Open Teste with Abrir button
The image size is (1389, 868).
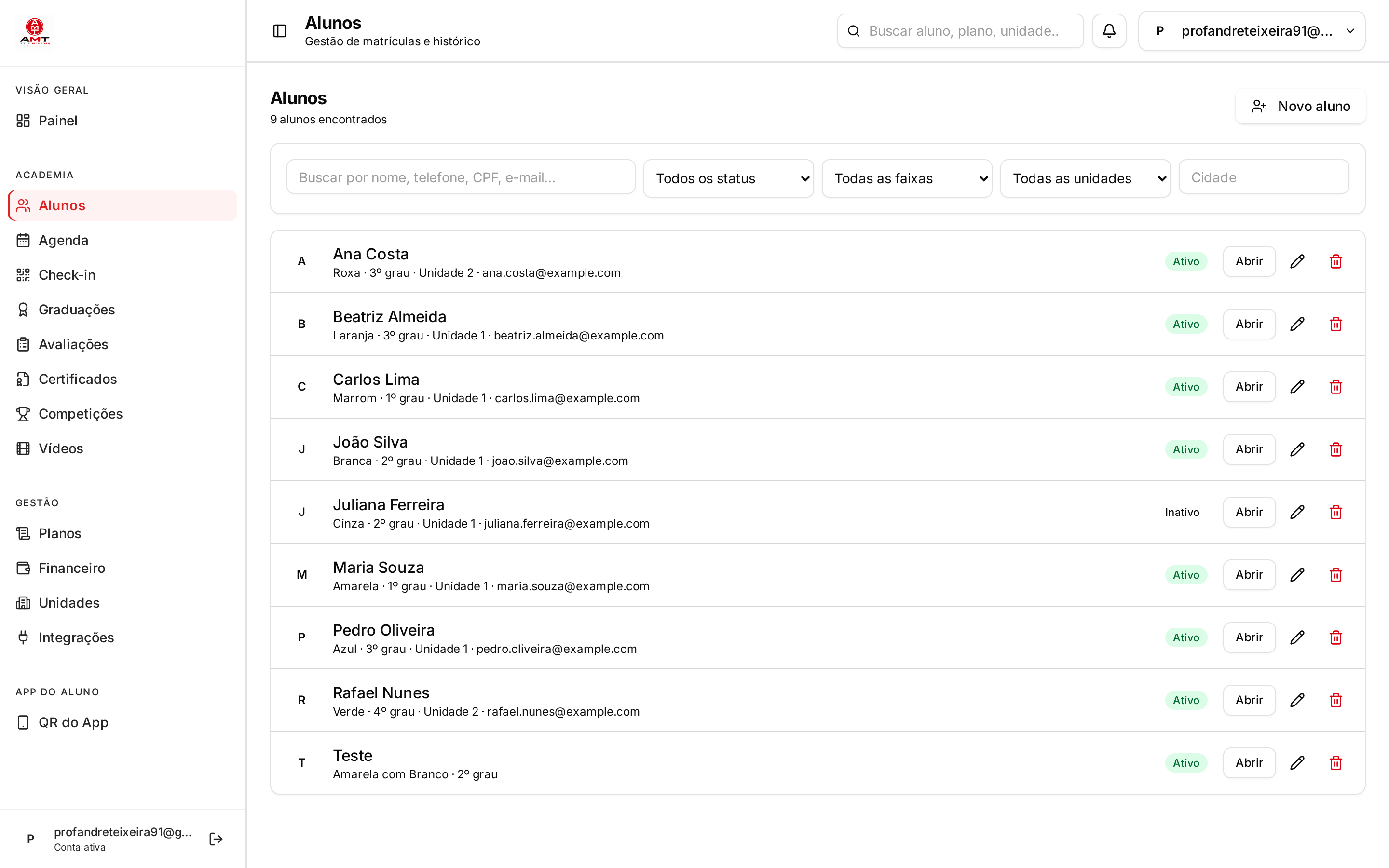click(1249, 762)
